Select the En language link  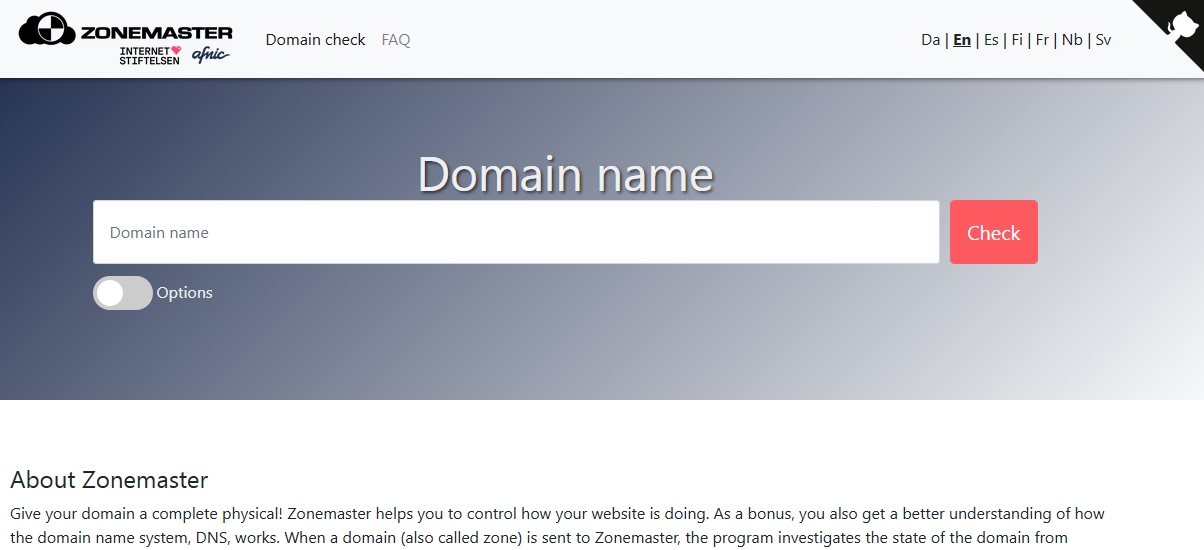(x=962, y=40)
